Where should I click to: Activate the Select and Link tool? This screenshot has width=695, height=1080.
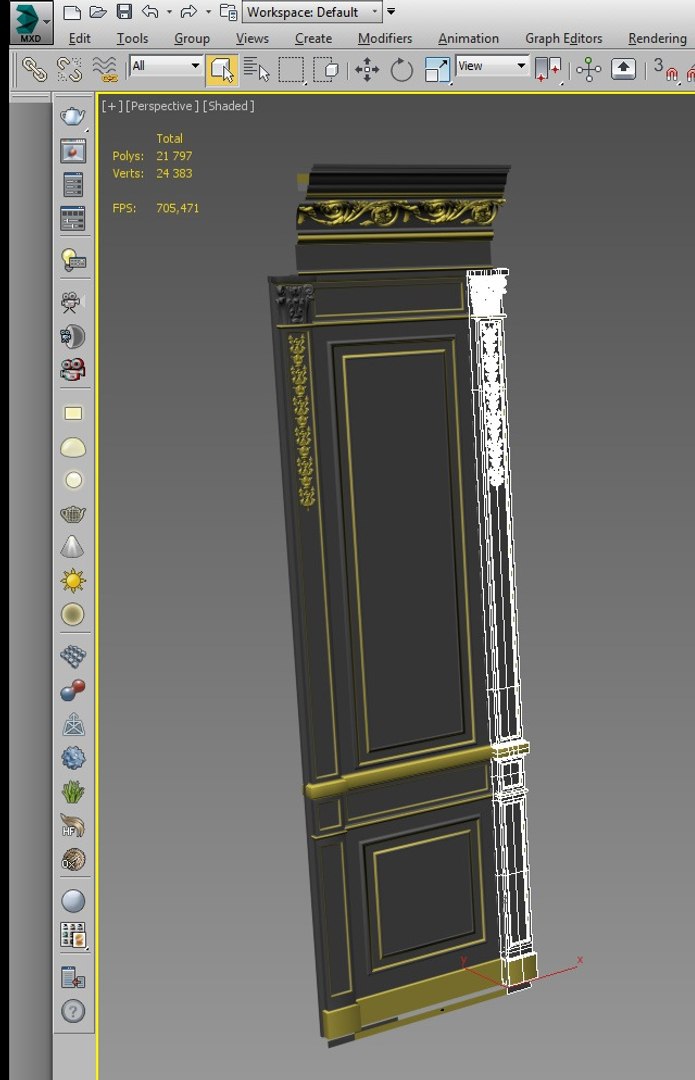point(34,69)
